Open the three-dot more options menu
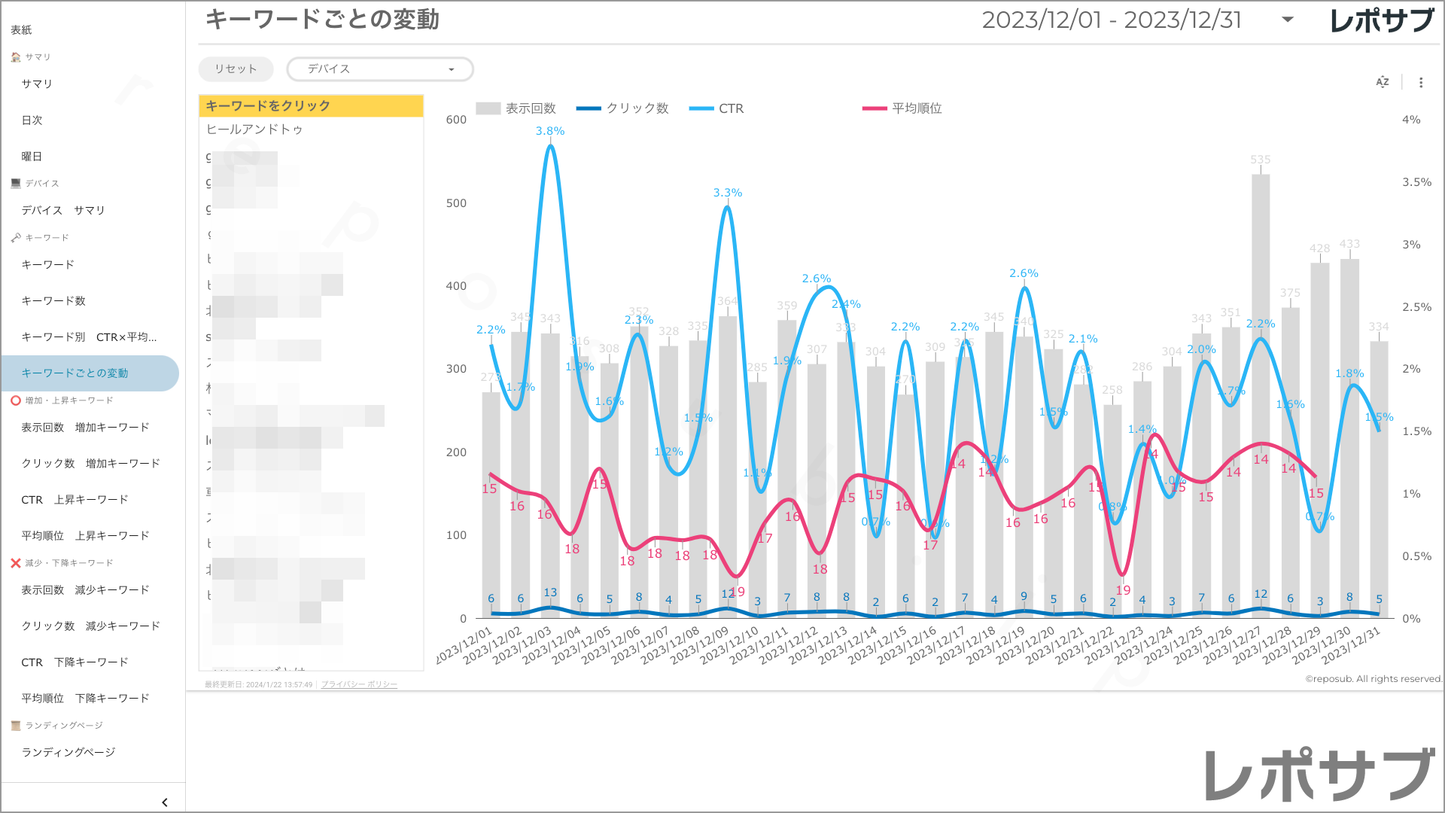This screenshot has height=813, width=1445. pos(1421,83)
